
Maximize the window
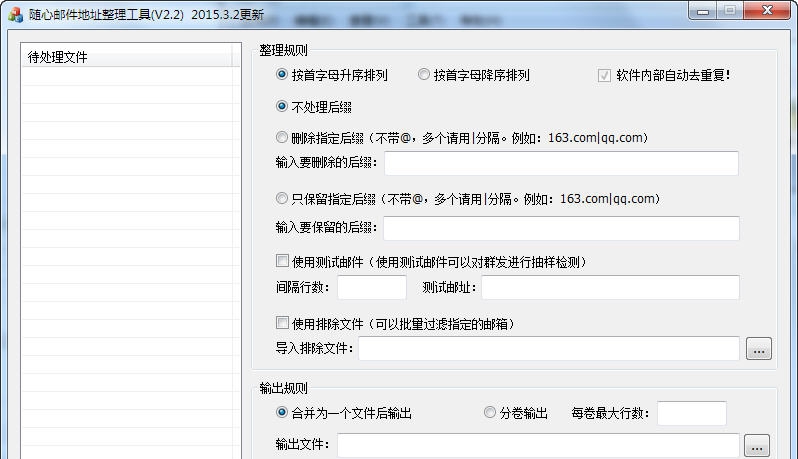[730, 11]
